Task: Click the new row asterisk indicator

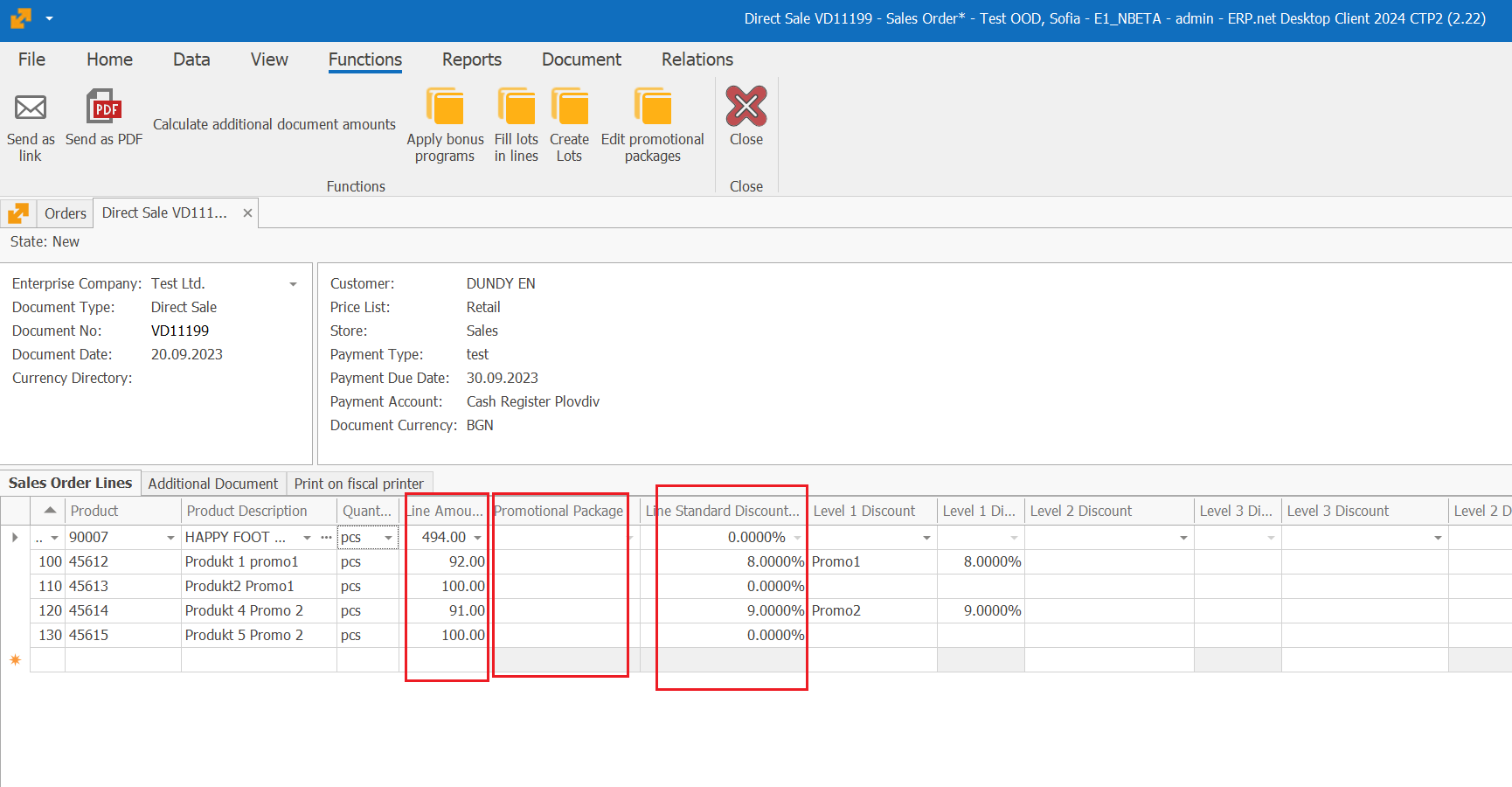Action: pos(15,660)
